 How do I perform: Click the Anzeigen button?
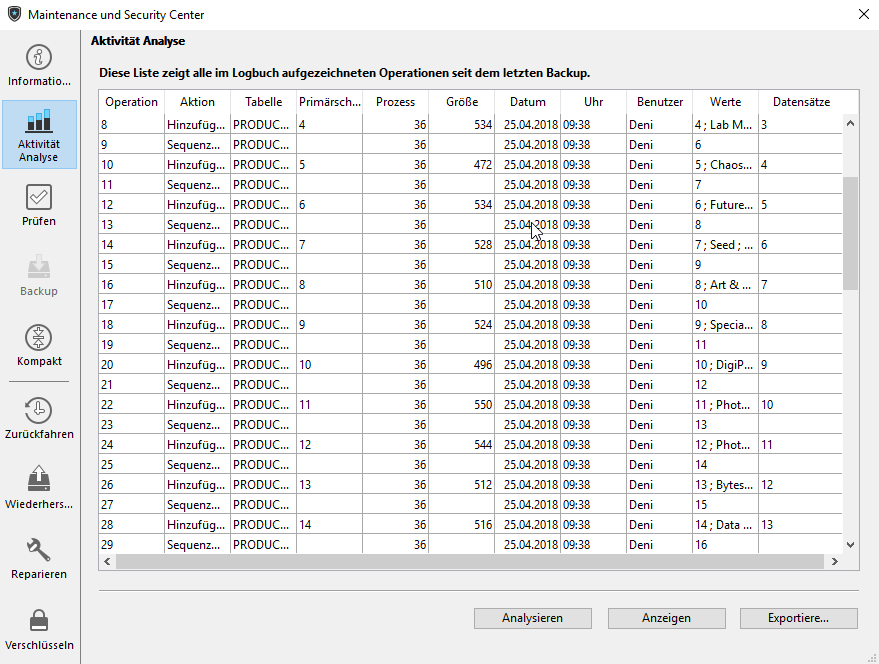(x=666, y=618)
